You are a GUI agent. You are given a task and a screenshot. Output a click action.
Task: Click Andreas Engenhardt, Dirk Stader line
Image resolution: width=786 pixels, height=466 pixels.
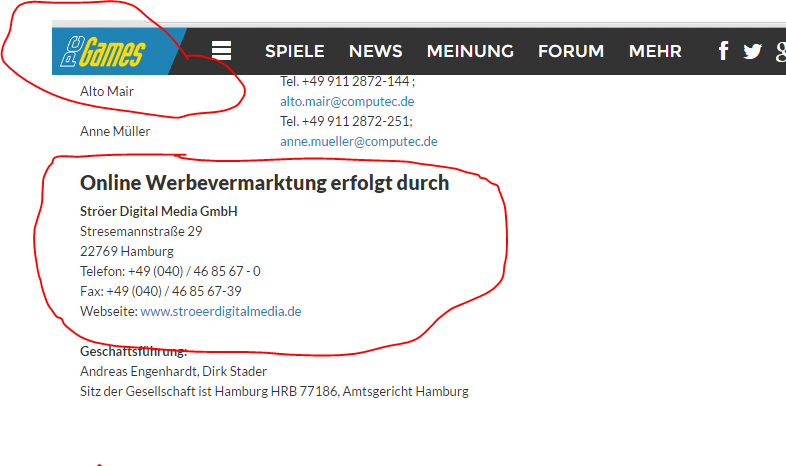click(x=173, y=371)
